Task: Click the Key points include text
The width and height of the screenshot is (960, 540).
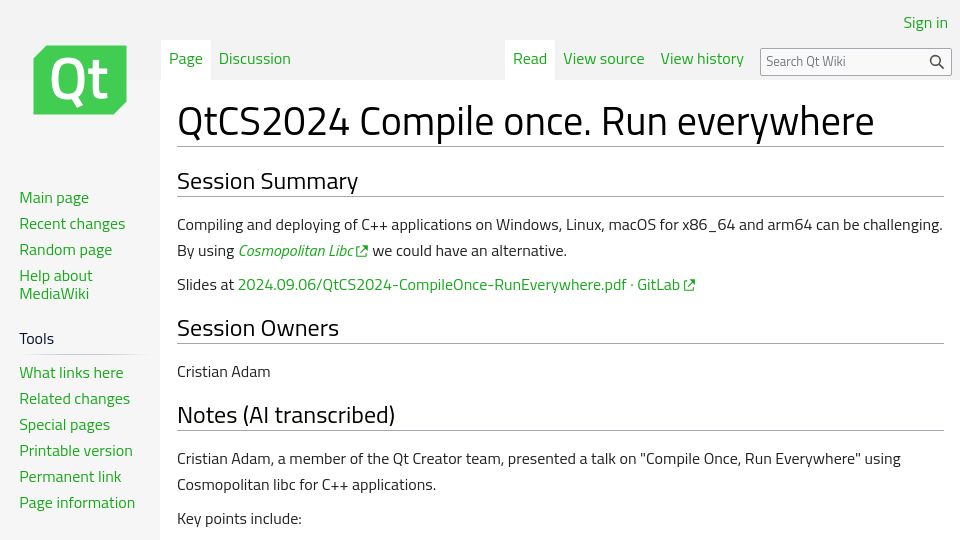Action: pos(239,519)
